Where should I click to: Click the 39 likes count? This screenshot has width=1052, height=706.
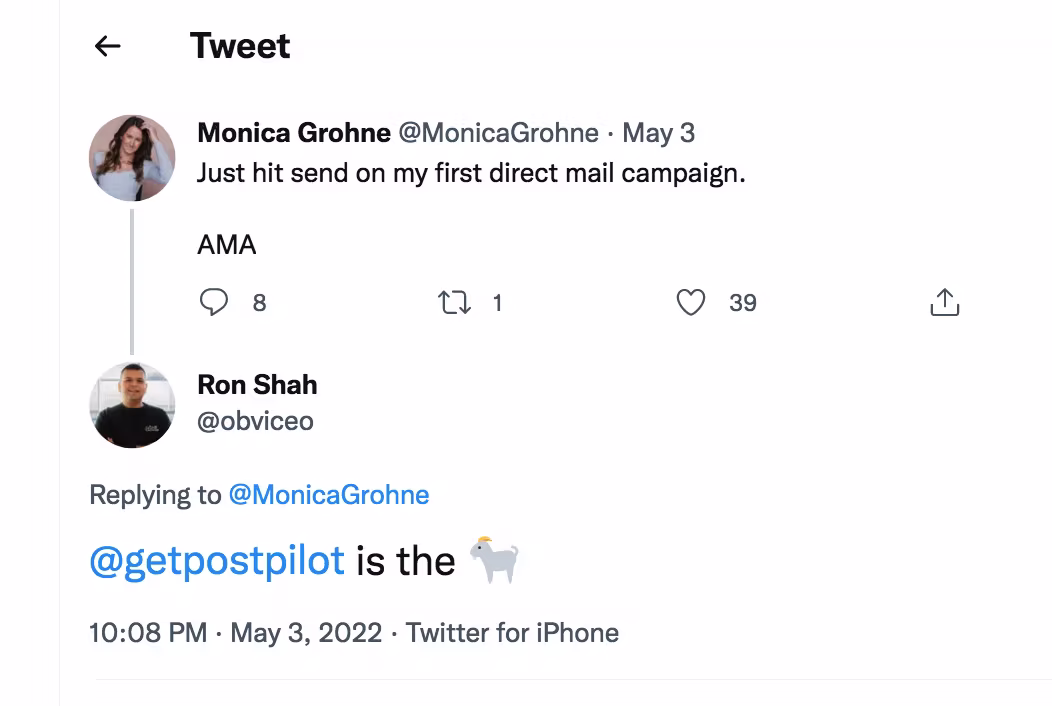coord(743,302)
